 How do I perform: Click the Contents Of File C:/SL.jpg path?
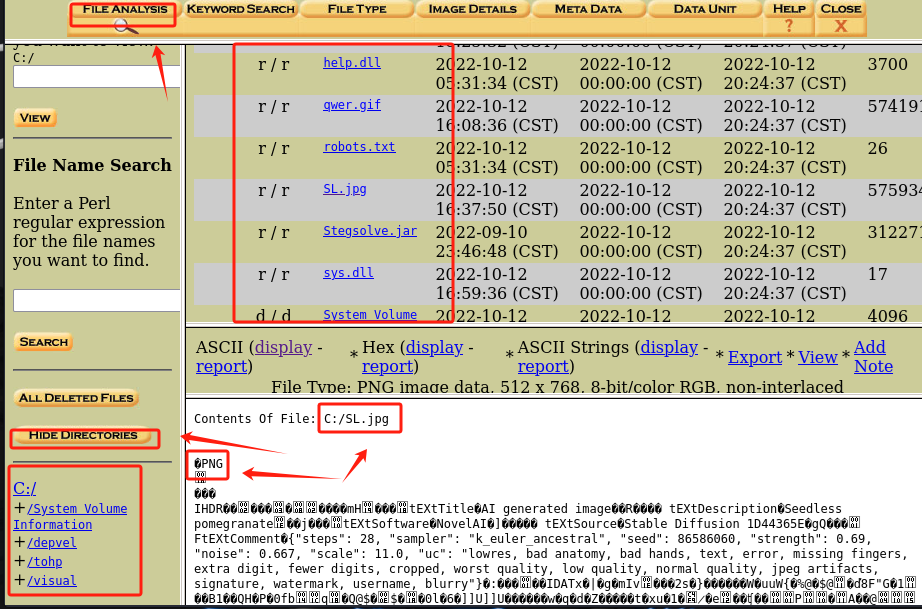coord(356,419)
